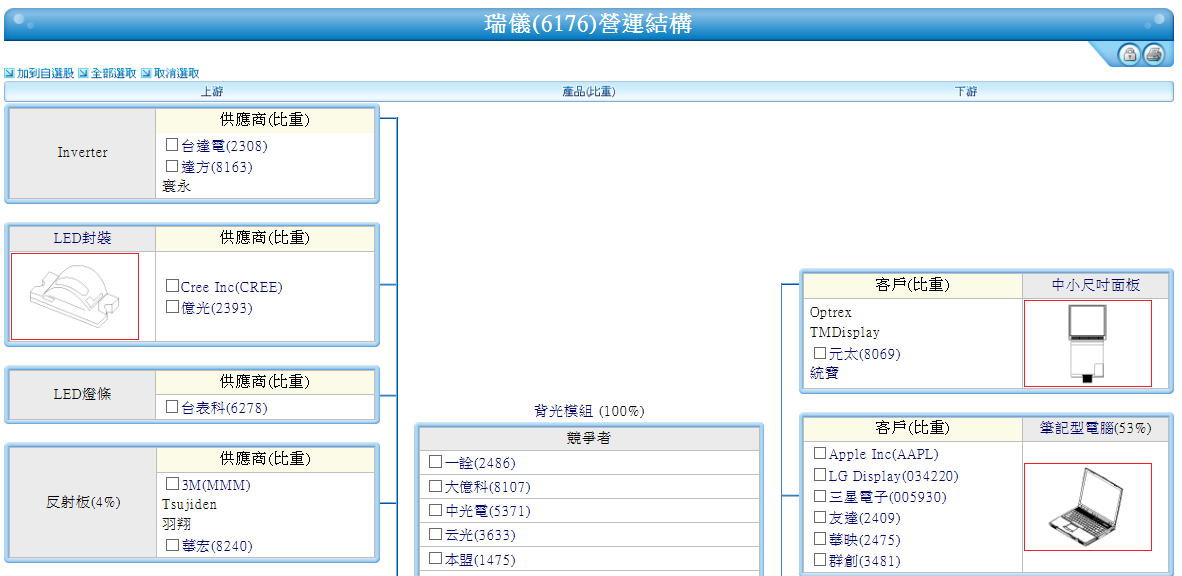Select 台表科(6278) checkbox

[x=172, y=406]
